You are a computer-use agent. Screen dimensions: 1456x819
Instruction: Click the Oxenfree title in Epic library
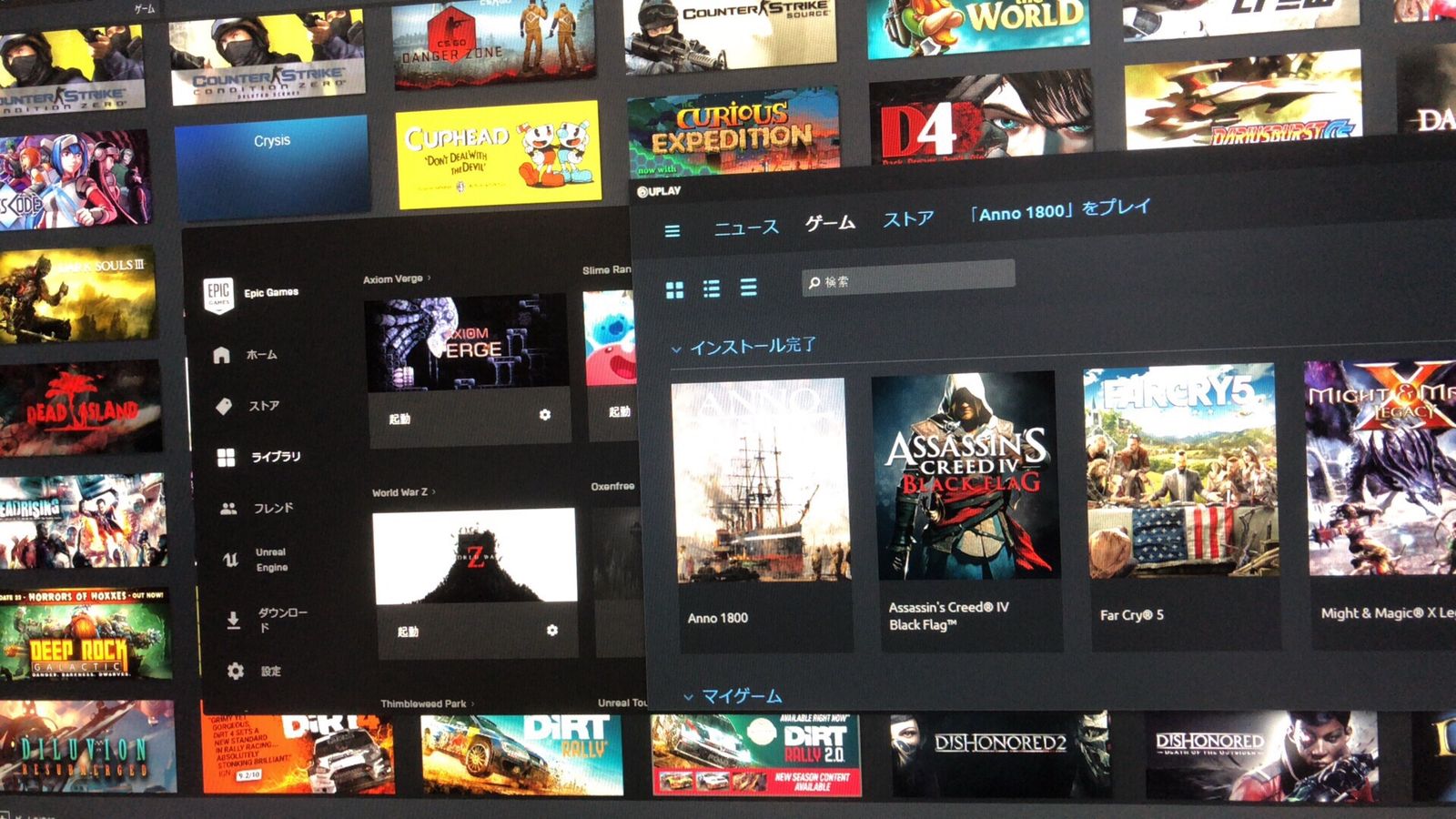point(612,487)
